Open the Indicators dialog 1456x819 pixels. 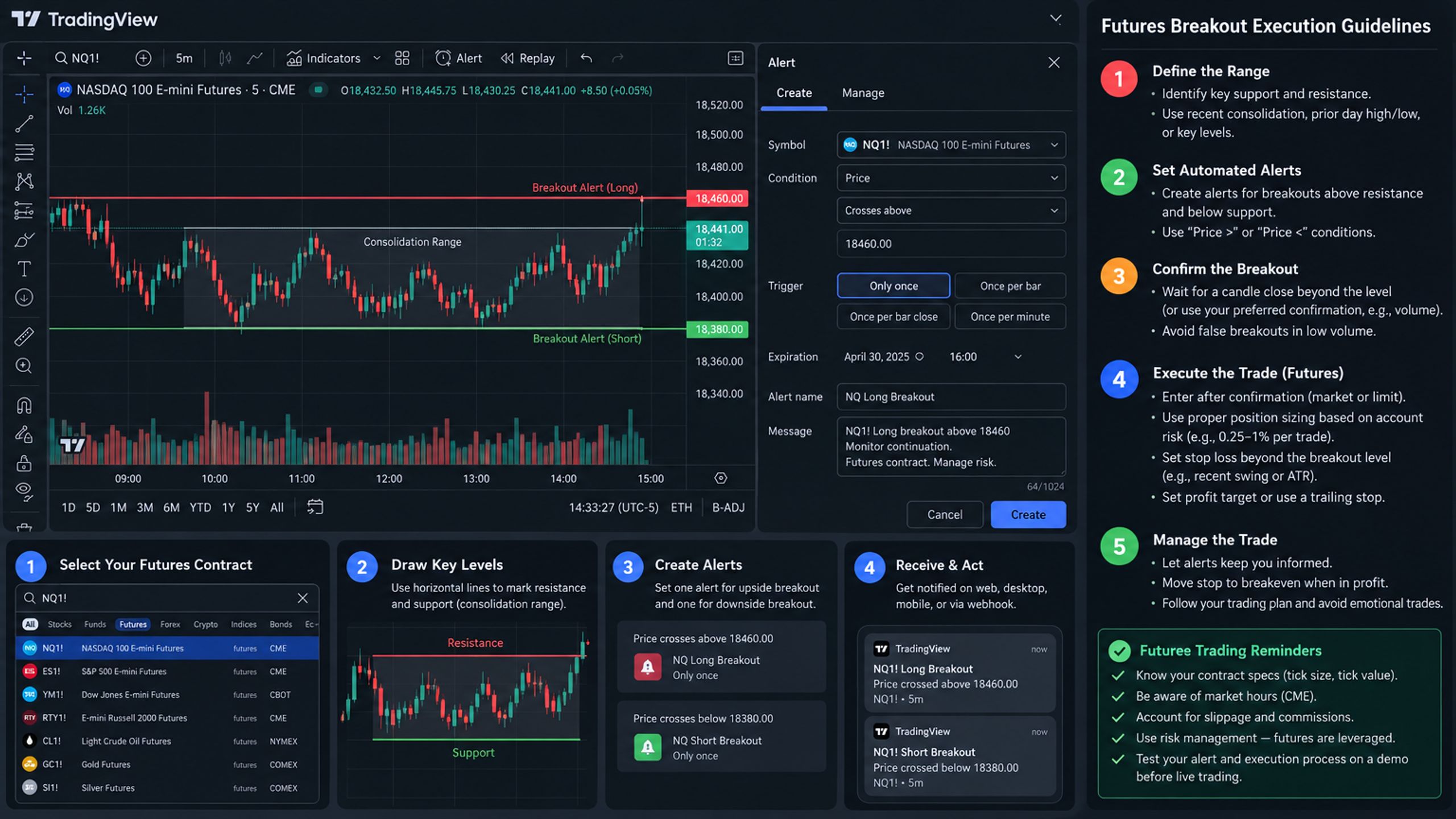(324, 58)
